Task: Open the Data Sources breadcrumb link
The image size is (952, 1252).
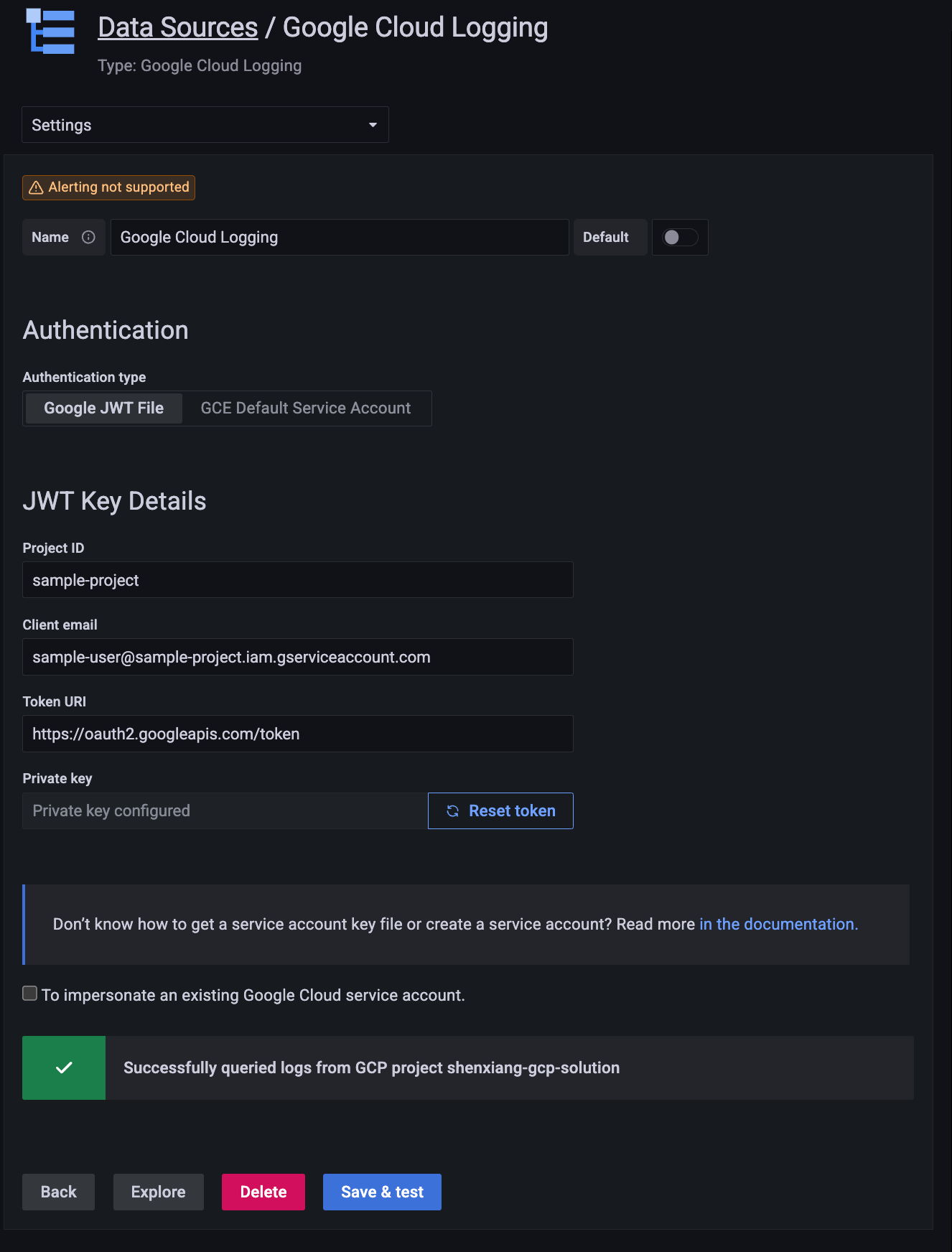Action: (177, 27)
